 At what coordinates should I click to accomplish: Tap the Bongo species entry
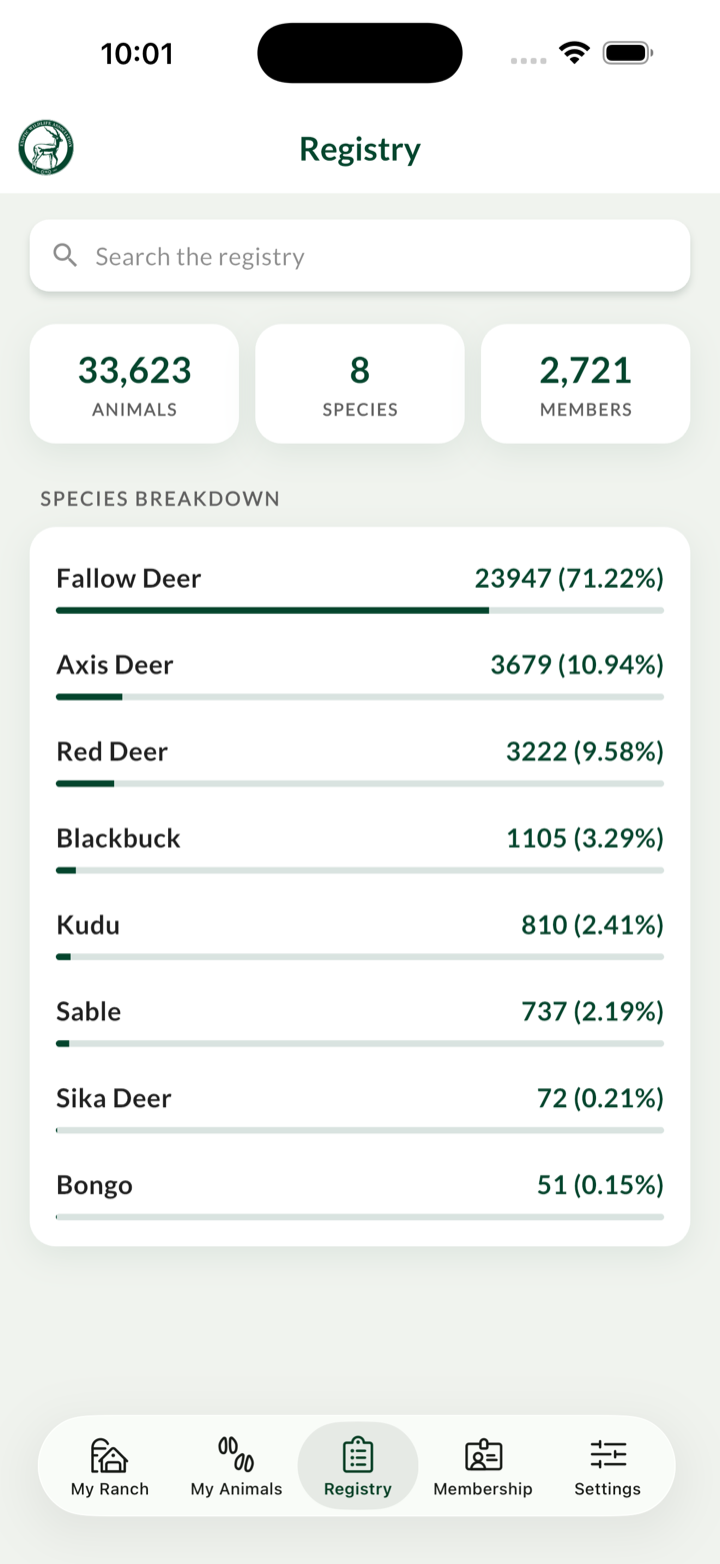(x=360, y=1195)
